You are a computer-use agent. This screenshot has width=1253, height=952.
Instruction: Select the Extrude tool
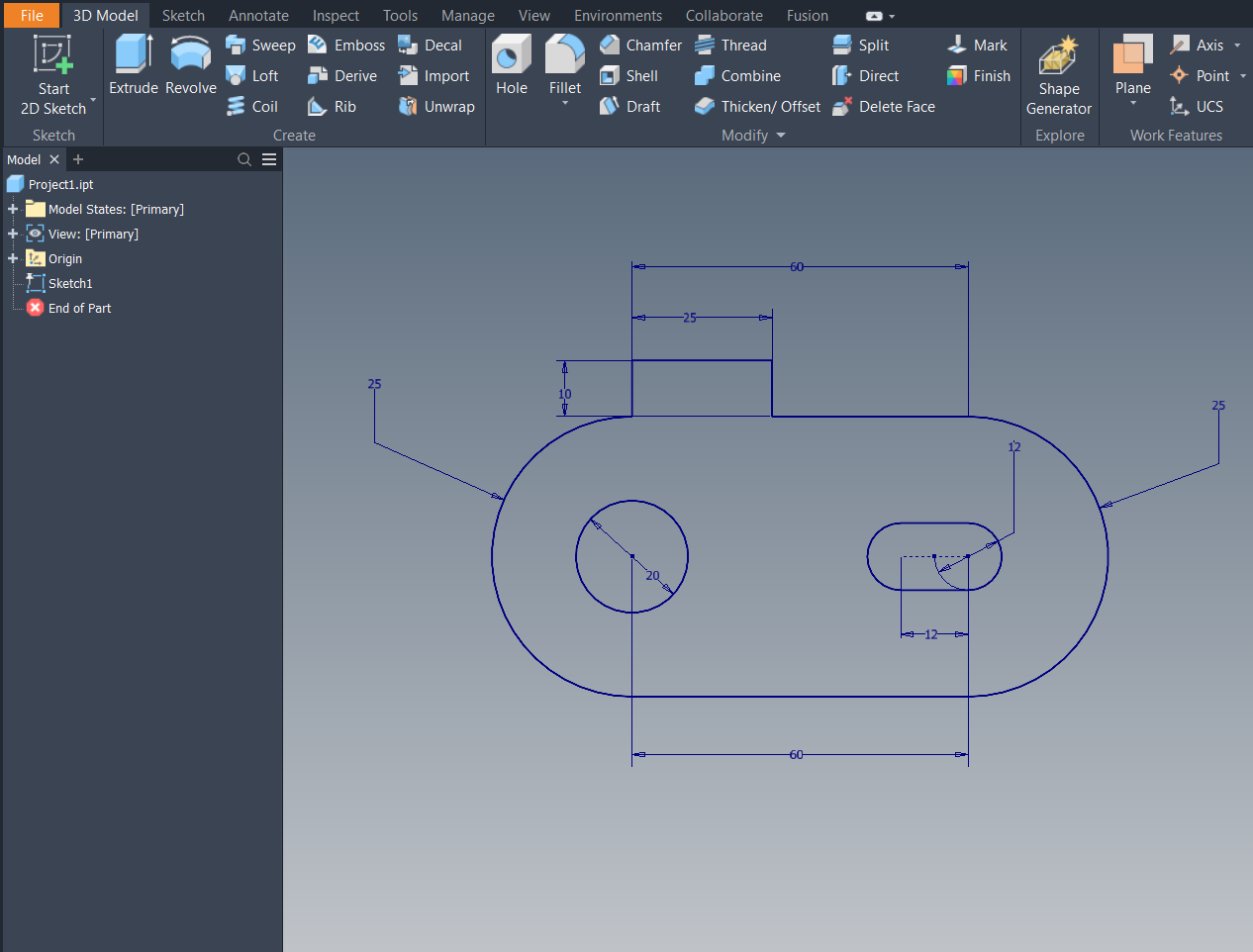(134, 65)
